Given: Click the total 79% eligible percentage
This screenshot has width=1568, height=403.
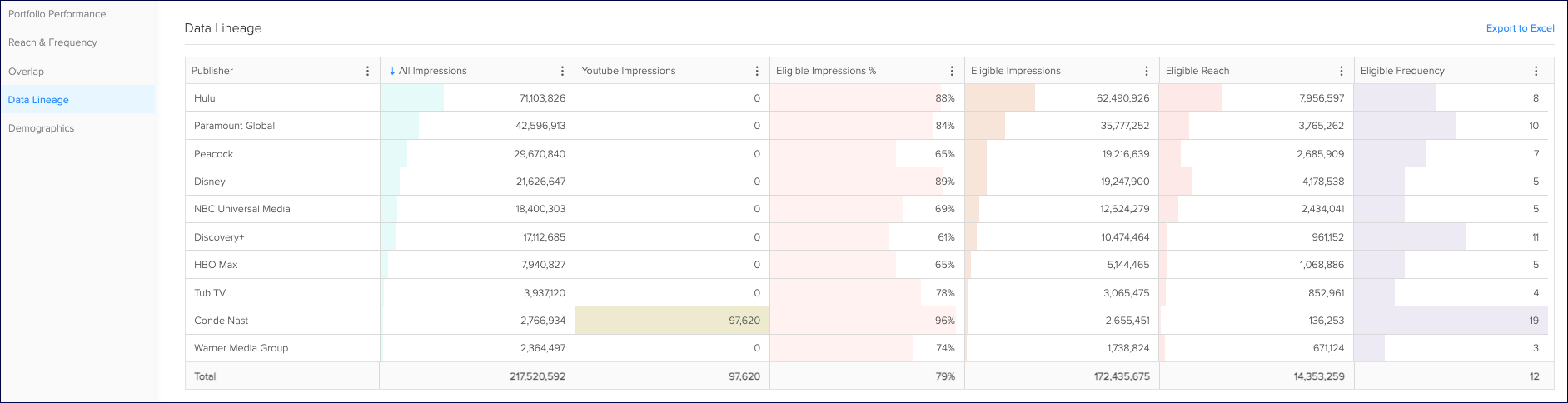Looking at the screenshot, I should pyautogui.click(x=945, y=376).
